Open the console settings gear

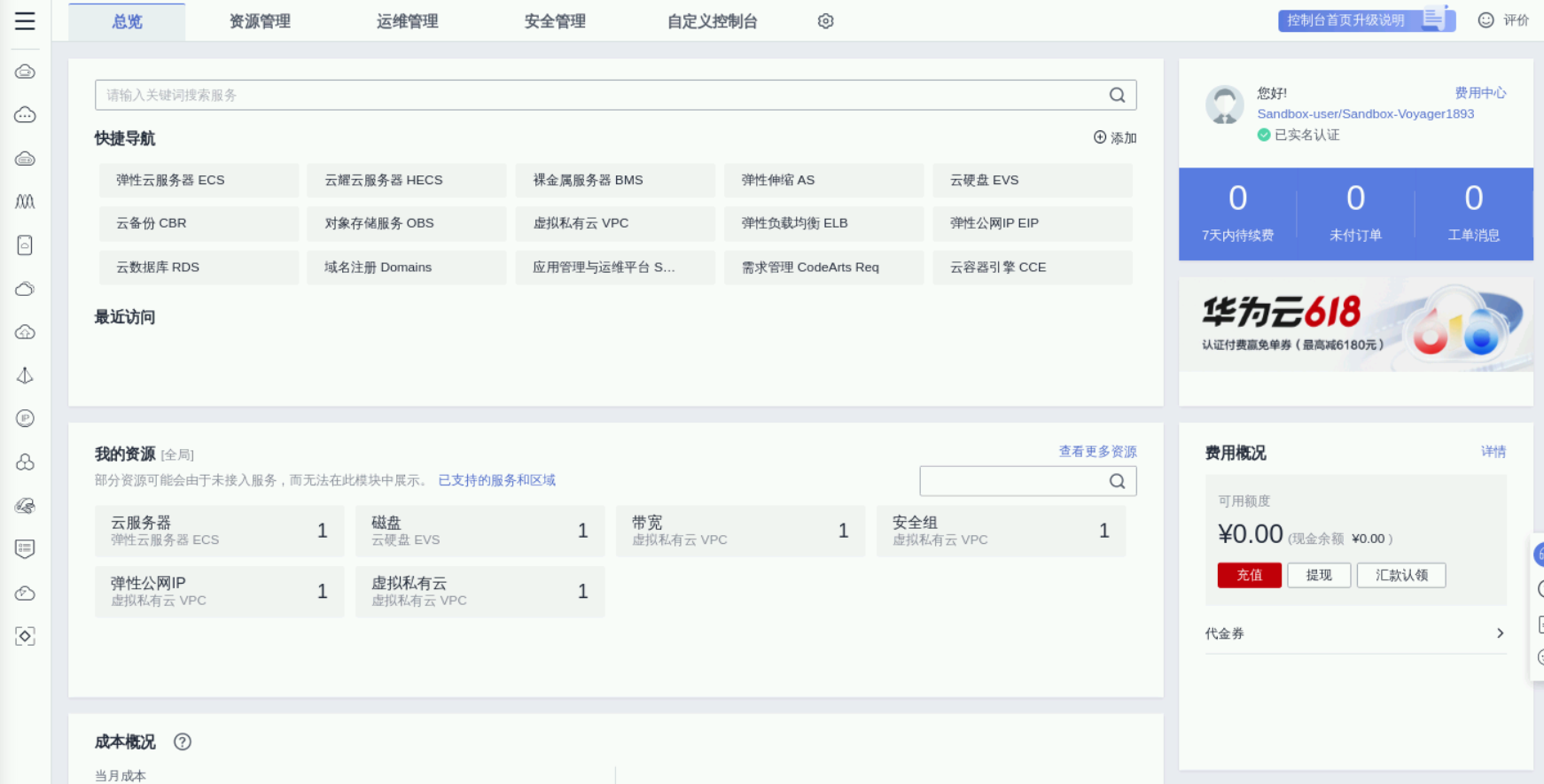click(825, 21)
